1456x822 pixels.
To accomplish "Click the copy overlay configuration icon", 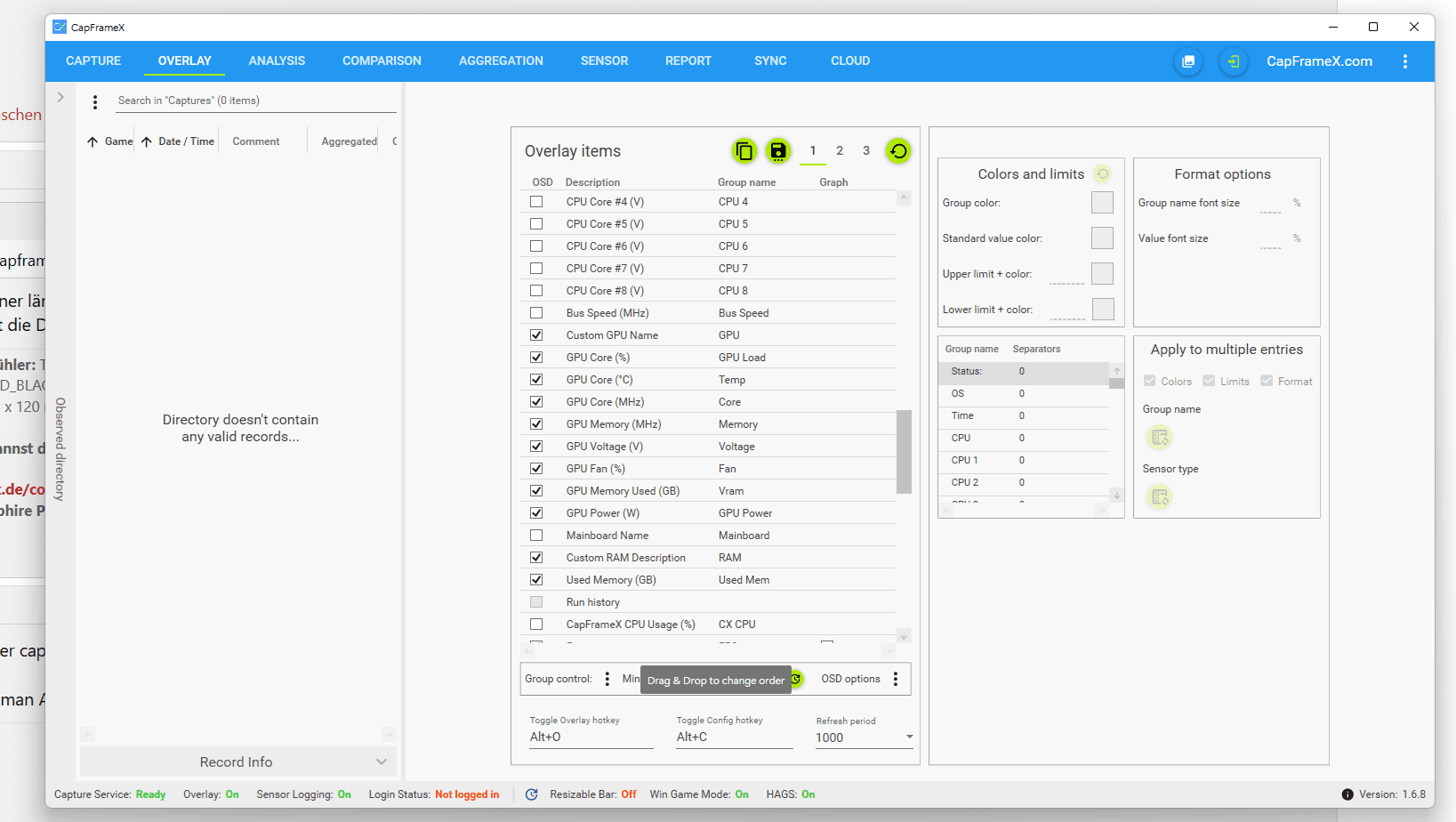I will click(744, 151).
